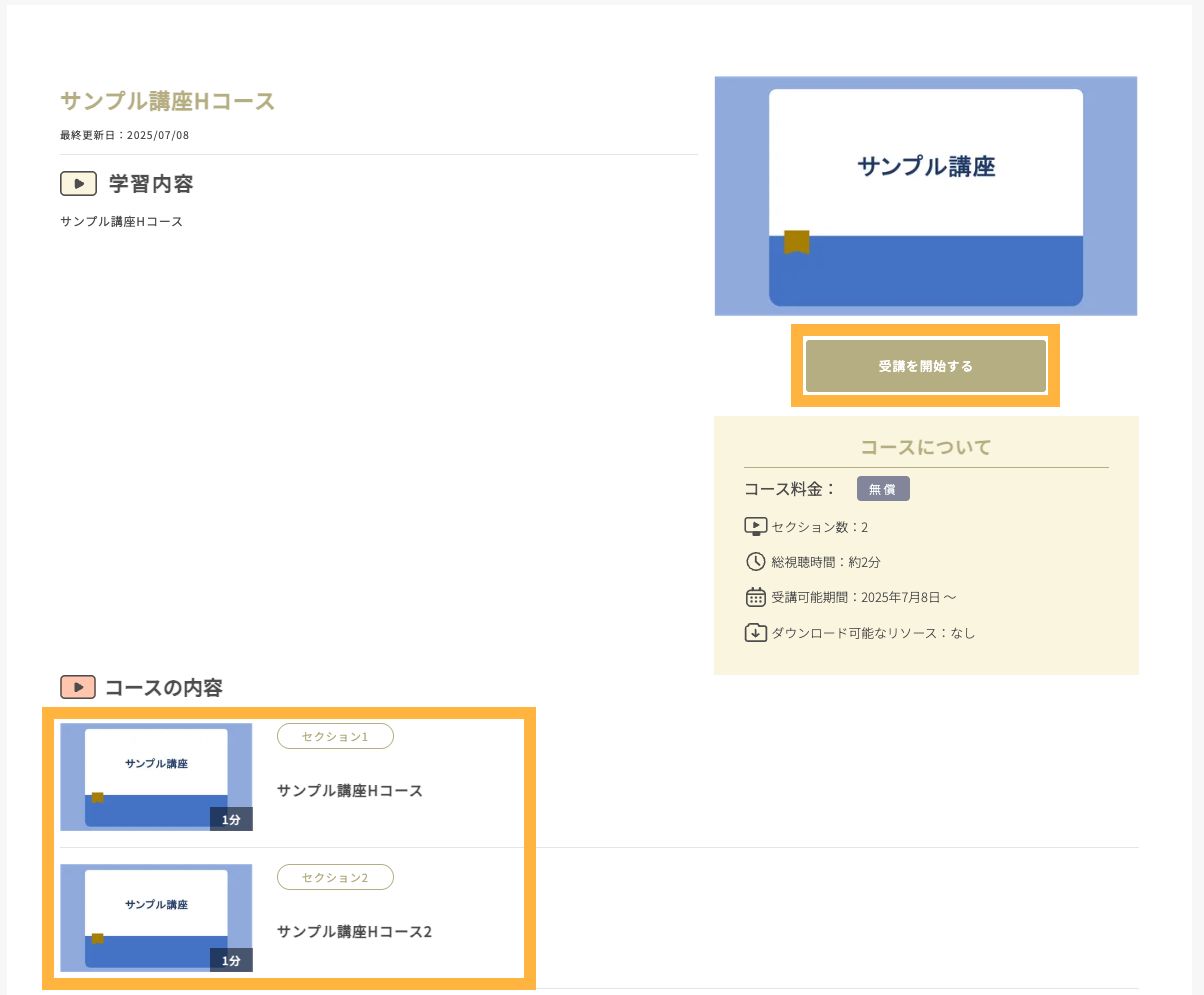The image size is (1204, 995).
Task: Click the コースについて heading
Action: point(925,447)
